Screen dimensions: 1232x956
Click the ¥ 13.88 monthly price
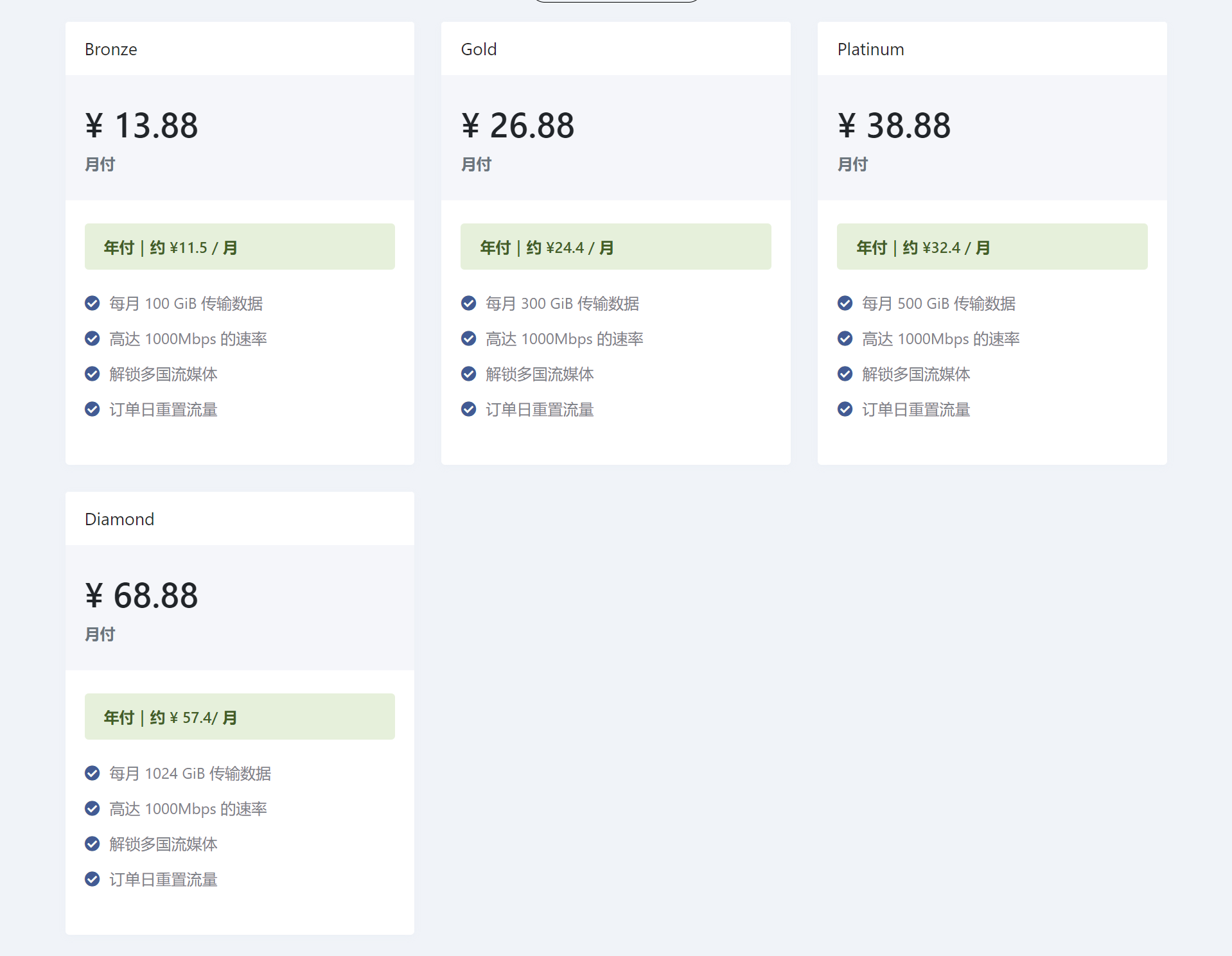coord(142,125)
